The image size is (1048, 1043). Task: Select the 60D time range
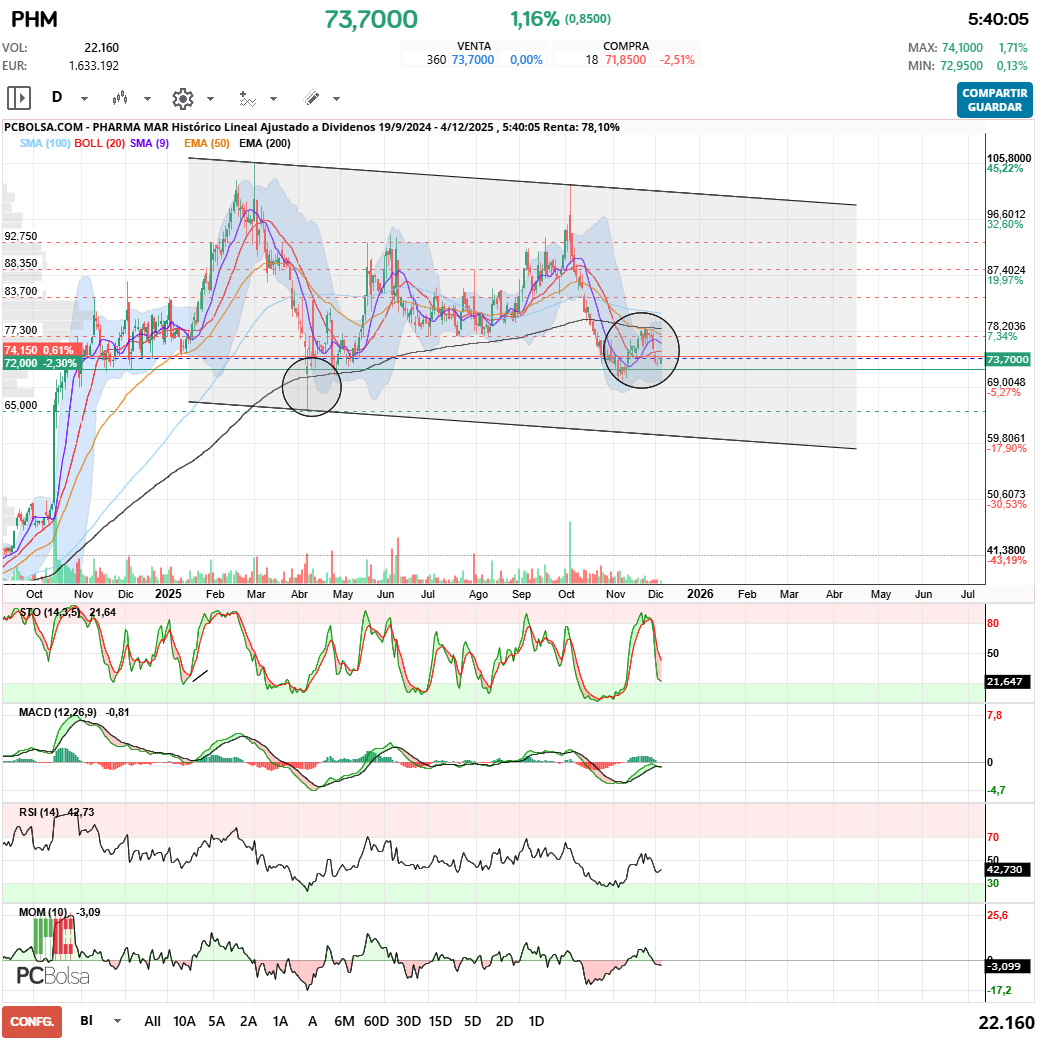[376, 1021]
